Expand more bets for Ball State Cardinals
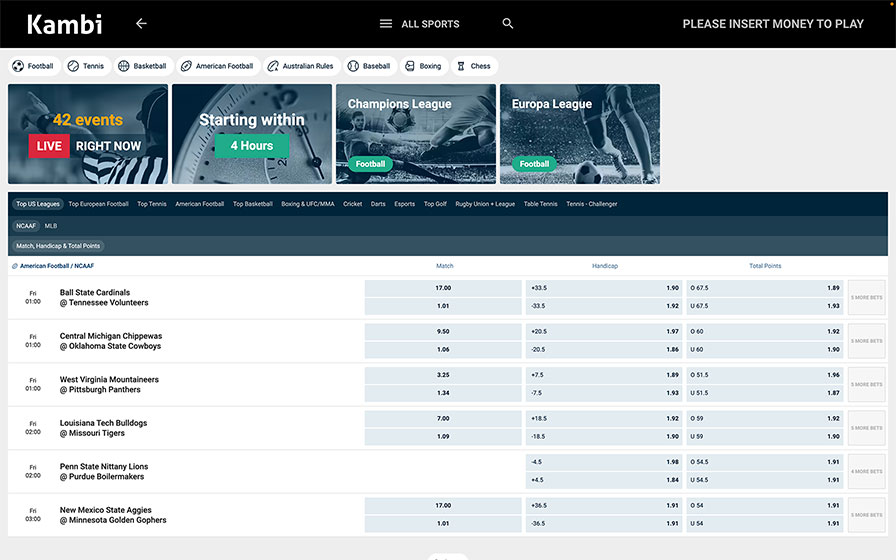Screen dimensions: 896x560 tap(867, 297)
